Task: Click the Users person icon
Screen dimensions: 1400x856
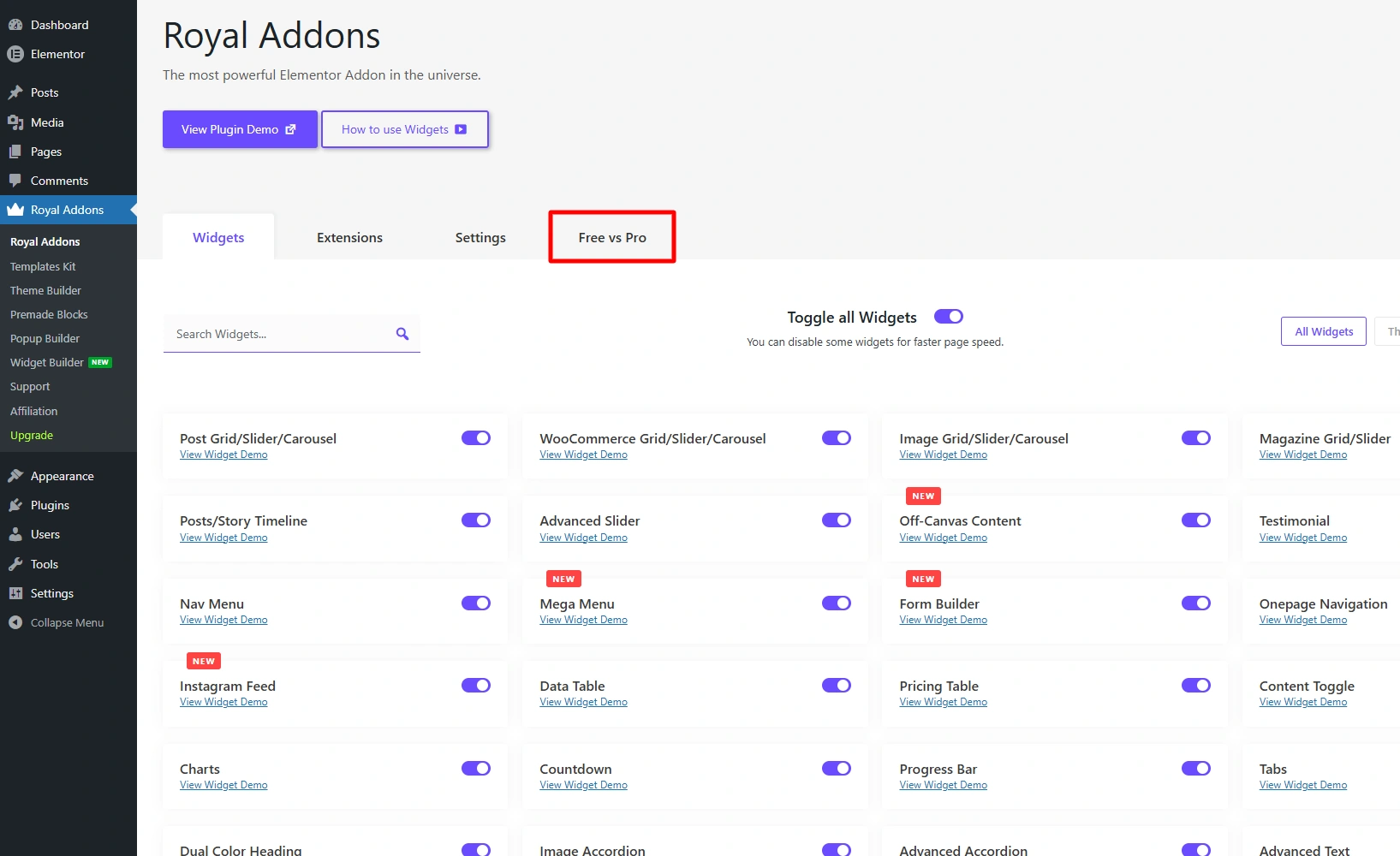Action: (x=15, y=534)
